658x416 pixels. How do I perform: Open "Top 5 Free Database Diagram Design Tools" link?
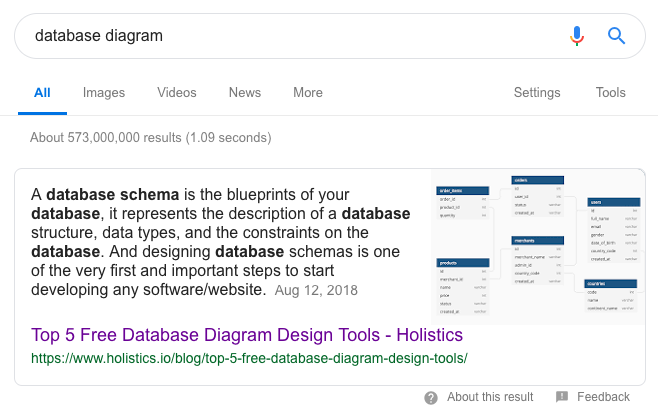(247, 334)
